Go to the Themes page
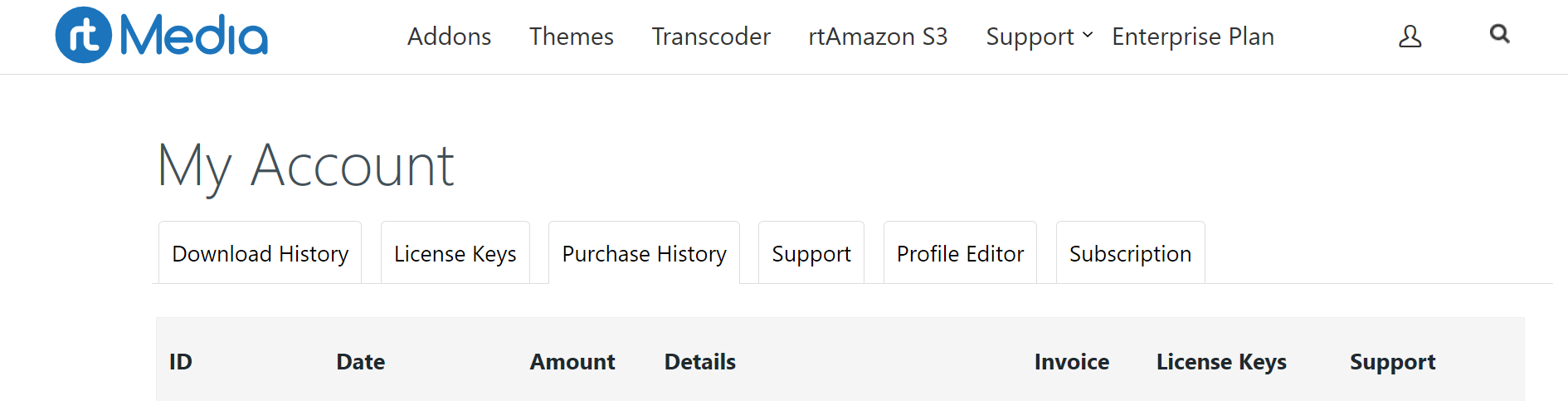This screenshot has height=401, width=1568. click(571, 37)
